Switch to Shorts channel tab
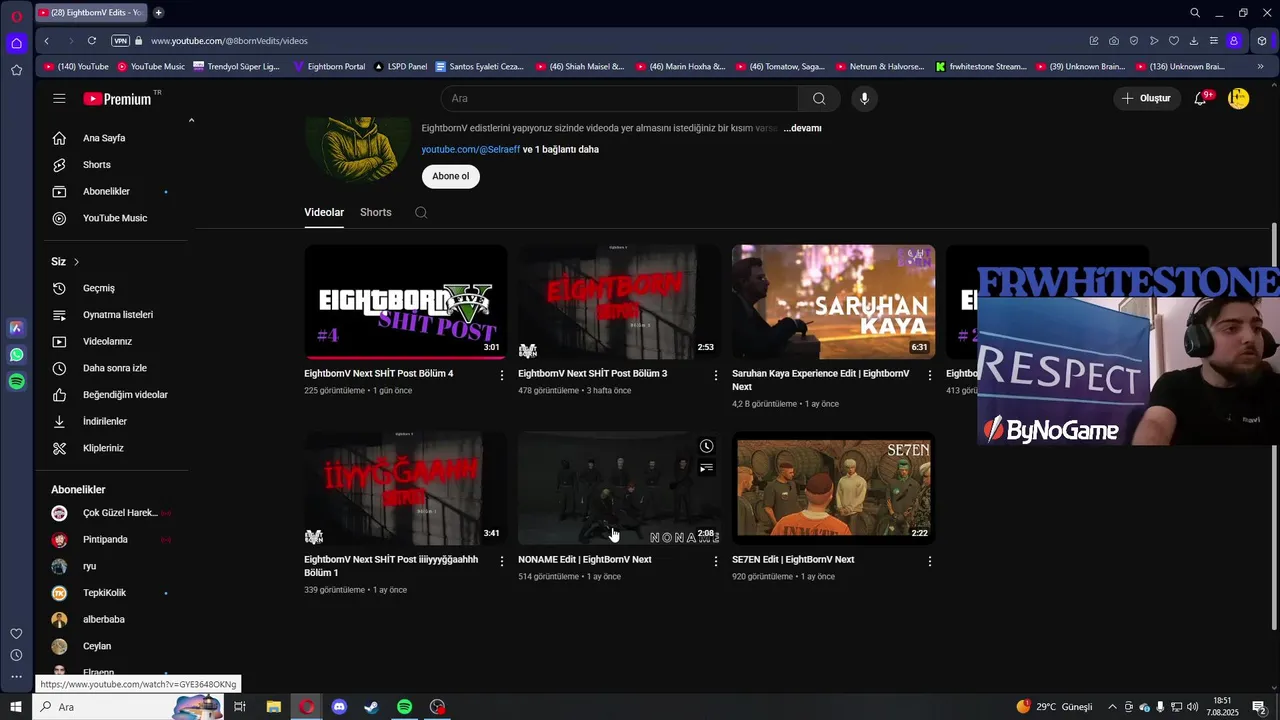The width and height of the screenshot is (1280, 720). [x=376, y=212]
